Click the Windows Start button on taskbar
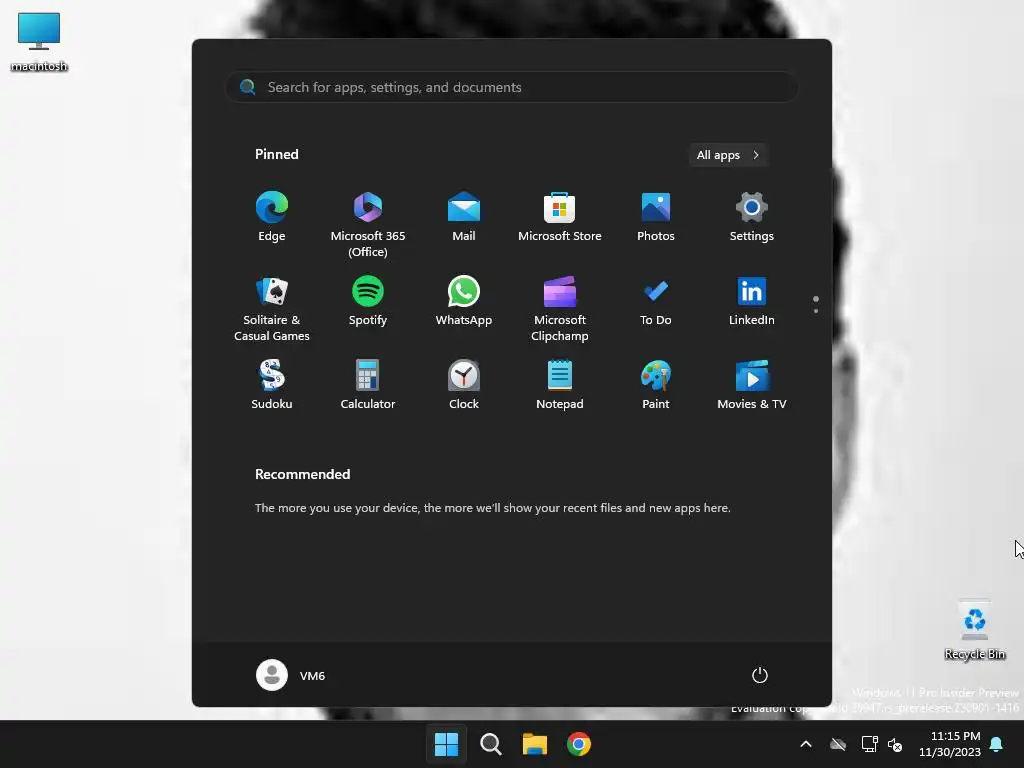The height and width of the screenshot is (768, 1024). click(x=447, y=744)
